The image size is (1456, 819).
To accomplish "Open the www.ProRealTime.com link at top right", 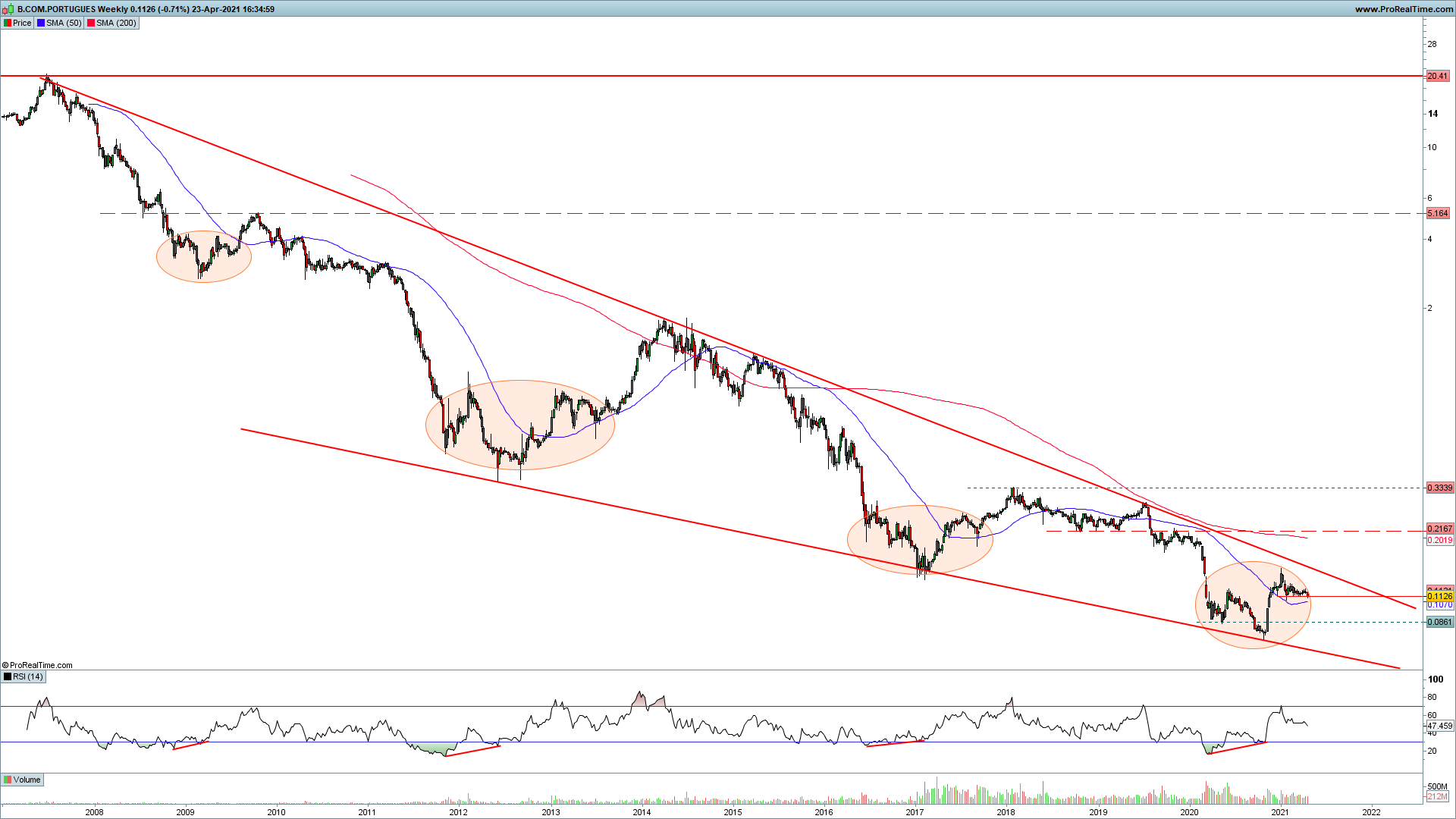I will point(1404,9).
